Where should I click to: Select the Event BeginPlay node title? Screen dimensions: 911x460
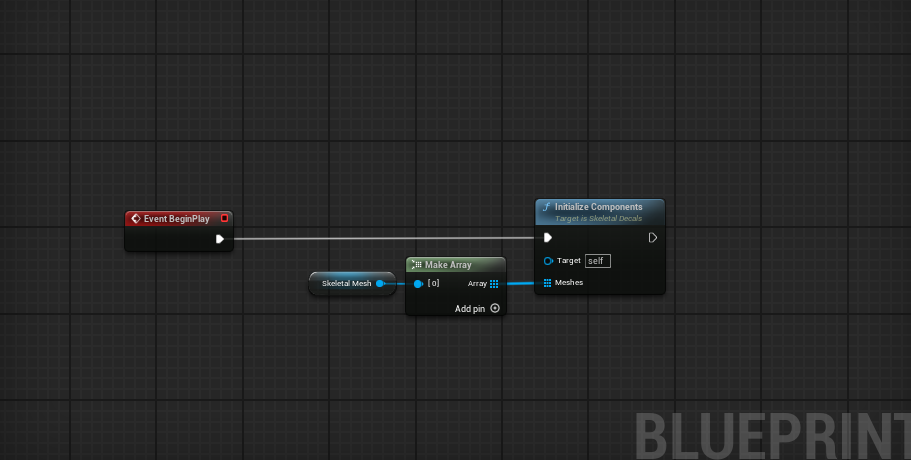[177, 219]
